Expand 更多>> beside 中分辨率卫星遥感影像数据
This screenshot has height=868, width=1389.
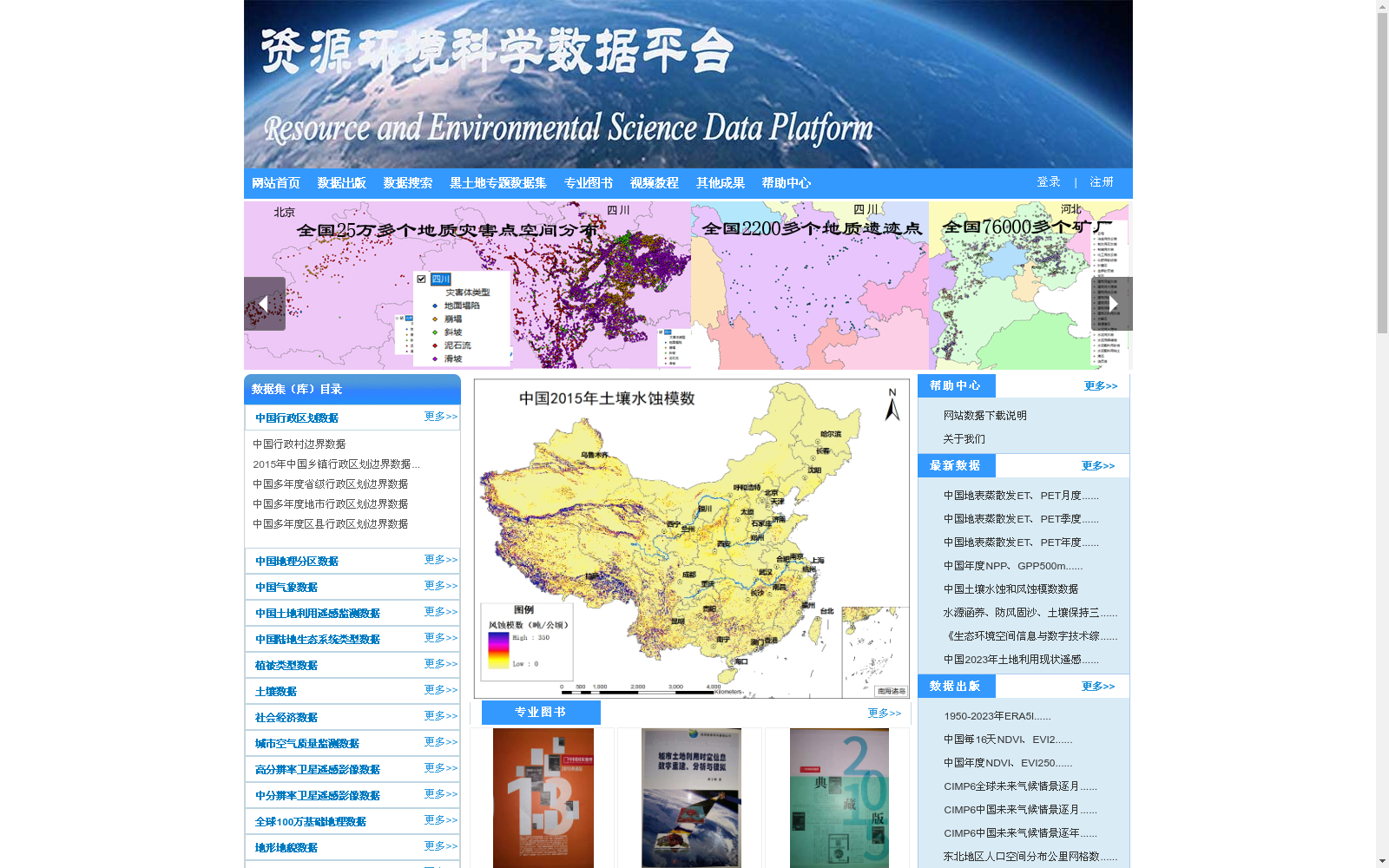pos(441,794)
